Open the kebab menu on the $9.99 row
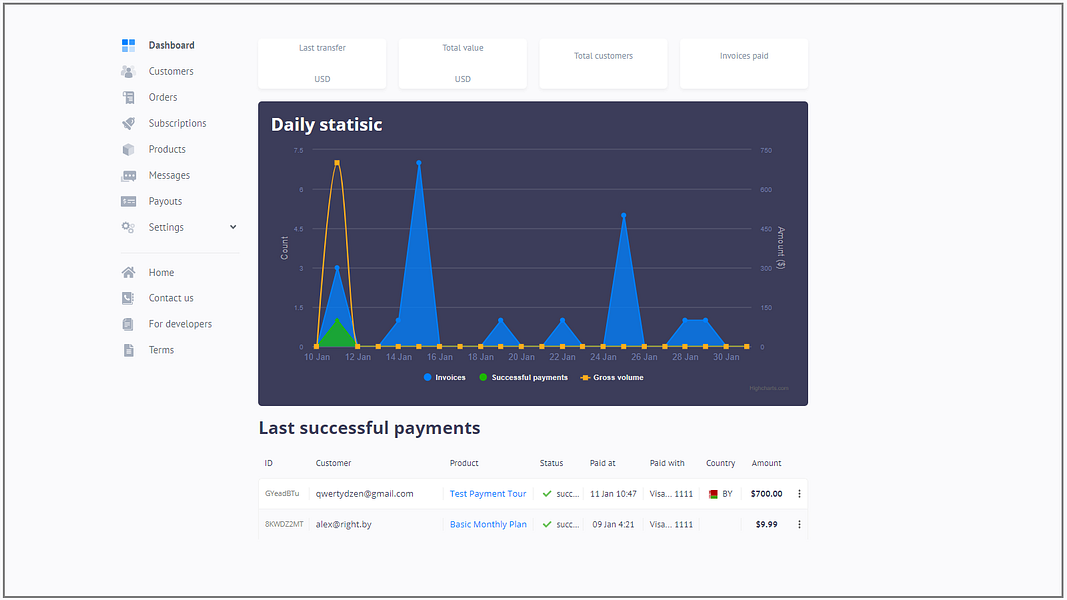 (798, 523)
